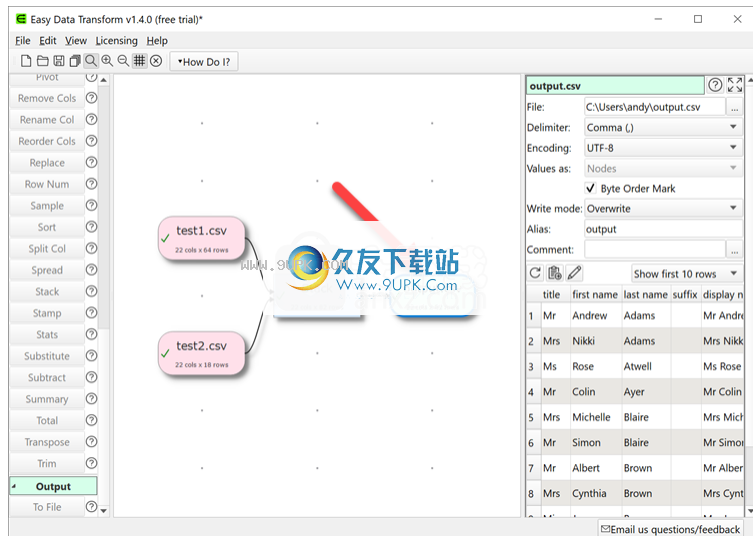The height and width of the screenshot is (536, 753).
Task: Click the File path input field
Action: click(x=655, y=107)
